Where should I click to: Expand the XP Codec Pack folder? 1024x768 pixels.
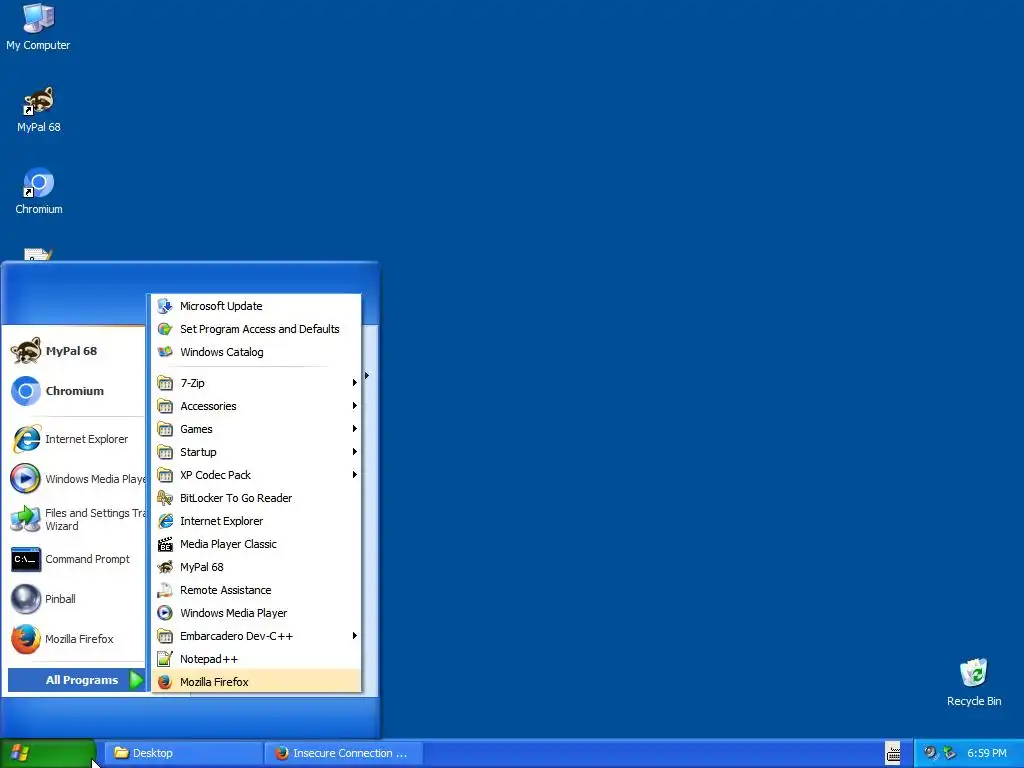pyautogui.click(x=256, y=475)
